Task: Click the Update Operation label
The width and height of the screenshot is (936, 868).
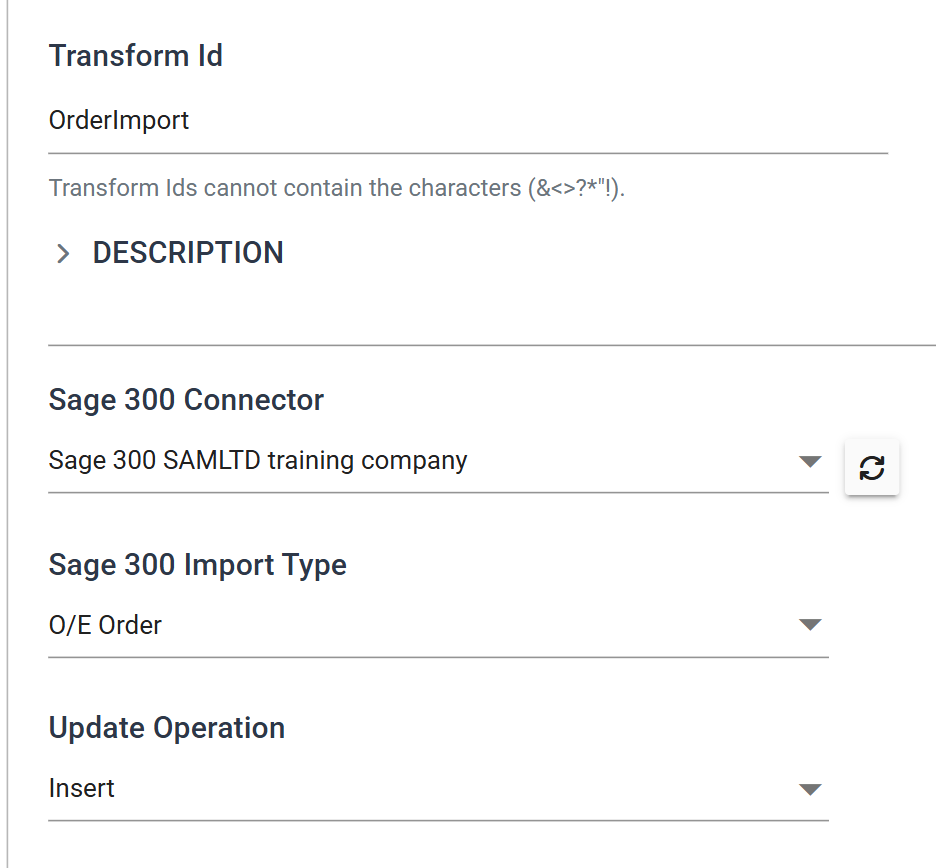Action: (167, 728)
